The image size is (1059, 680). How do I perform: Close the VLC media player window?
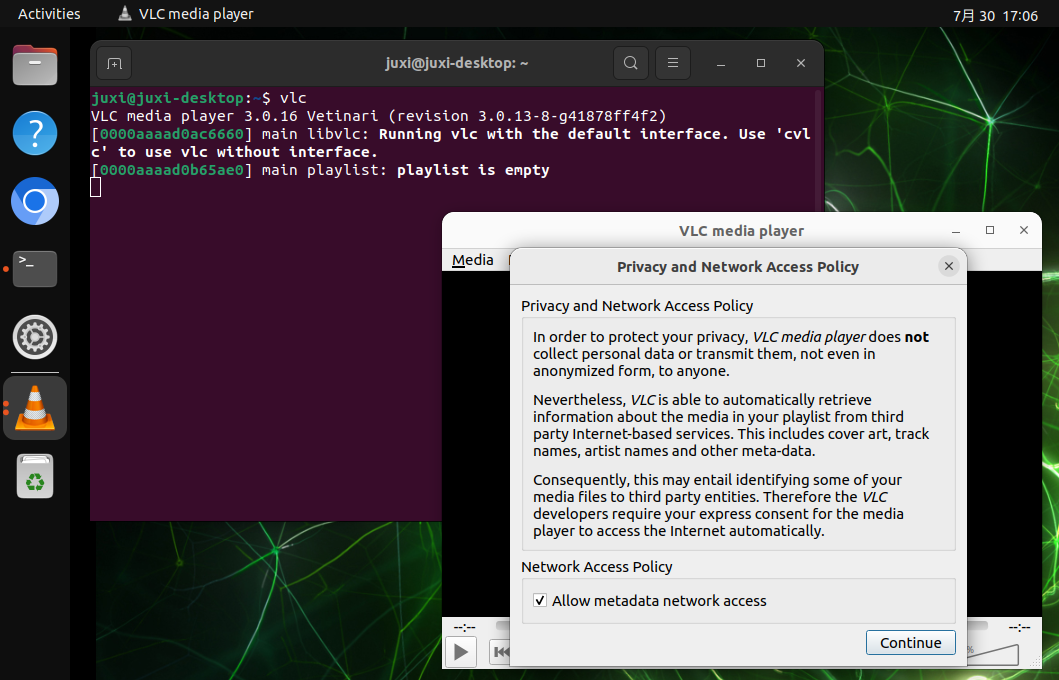coord(1024,230)
